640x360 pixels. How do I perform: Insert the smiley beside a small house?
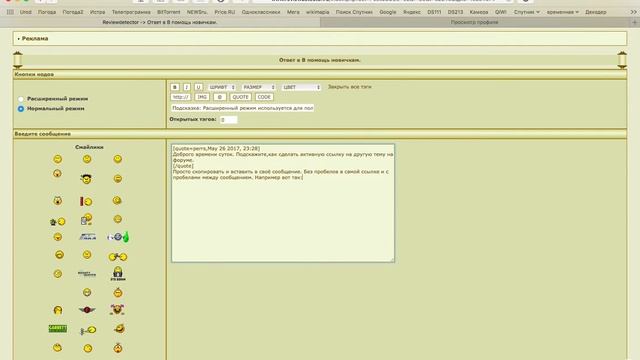[x=58, y=222]
